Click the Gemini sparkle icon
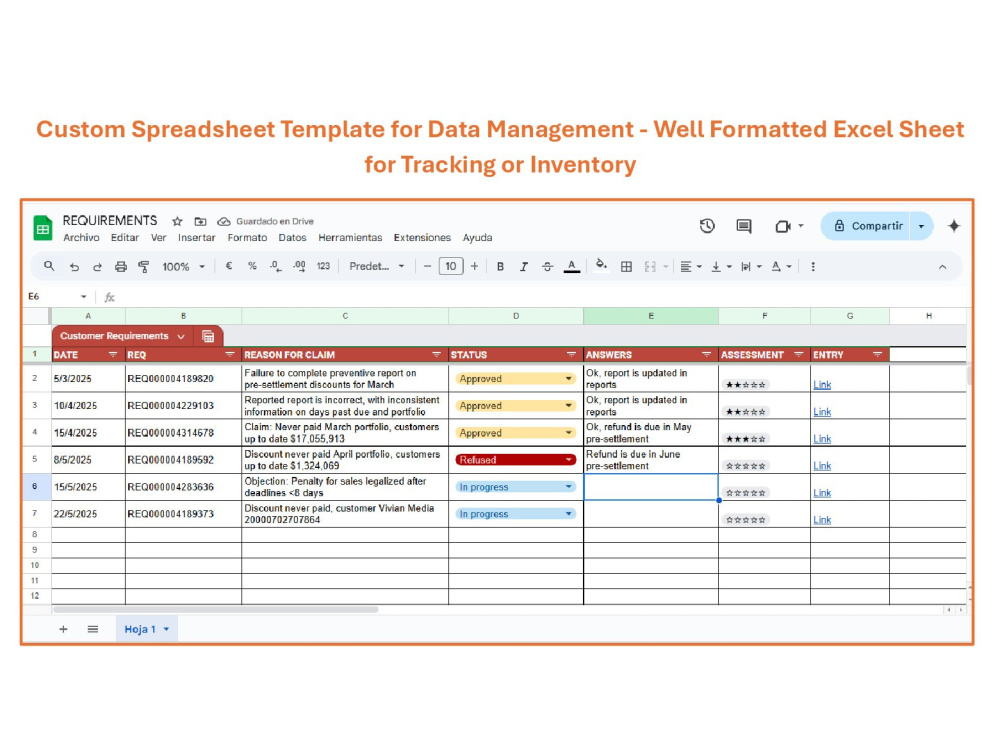The height and width of the screenshot is (750, 1000). (954, 226)
